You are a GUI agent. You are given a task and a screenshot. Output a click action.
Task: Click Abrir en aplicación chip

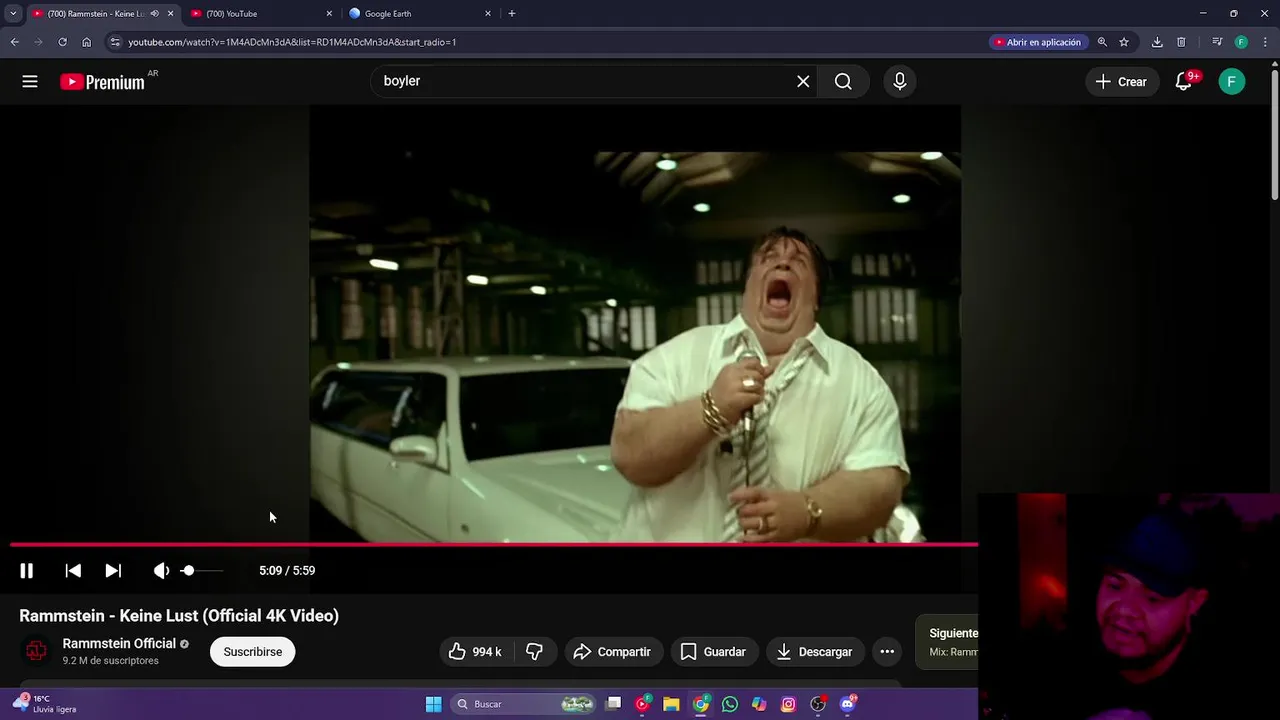click(1037, 42)
